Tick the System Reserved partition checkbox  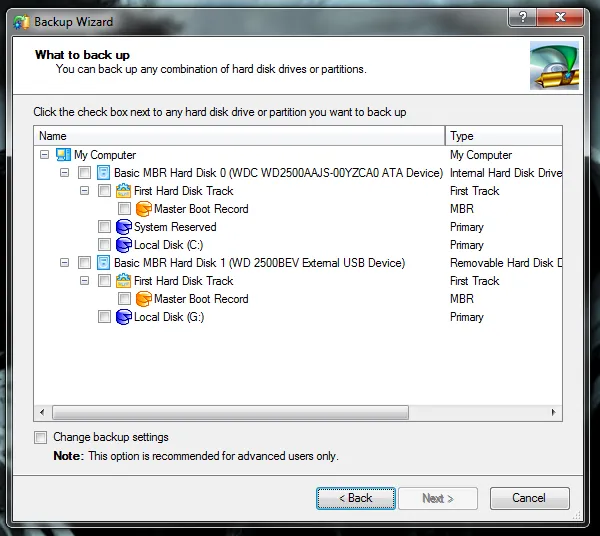pyautogui.click(x=105, y=227)
